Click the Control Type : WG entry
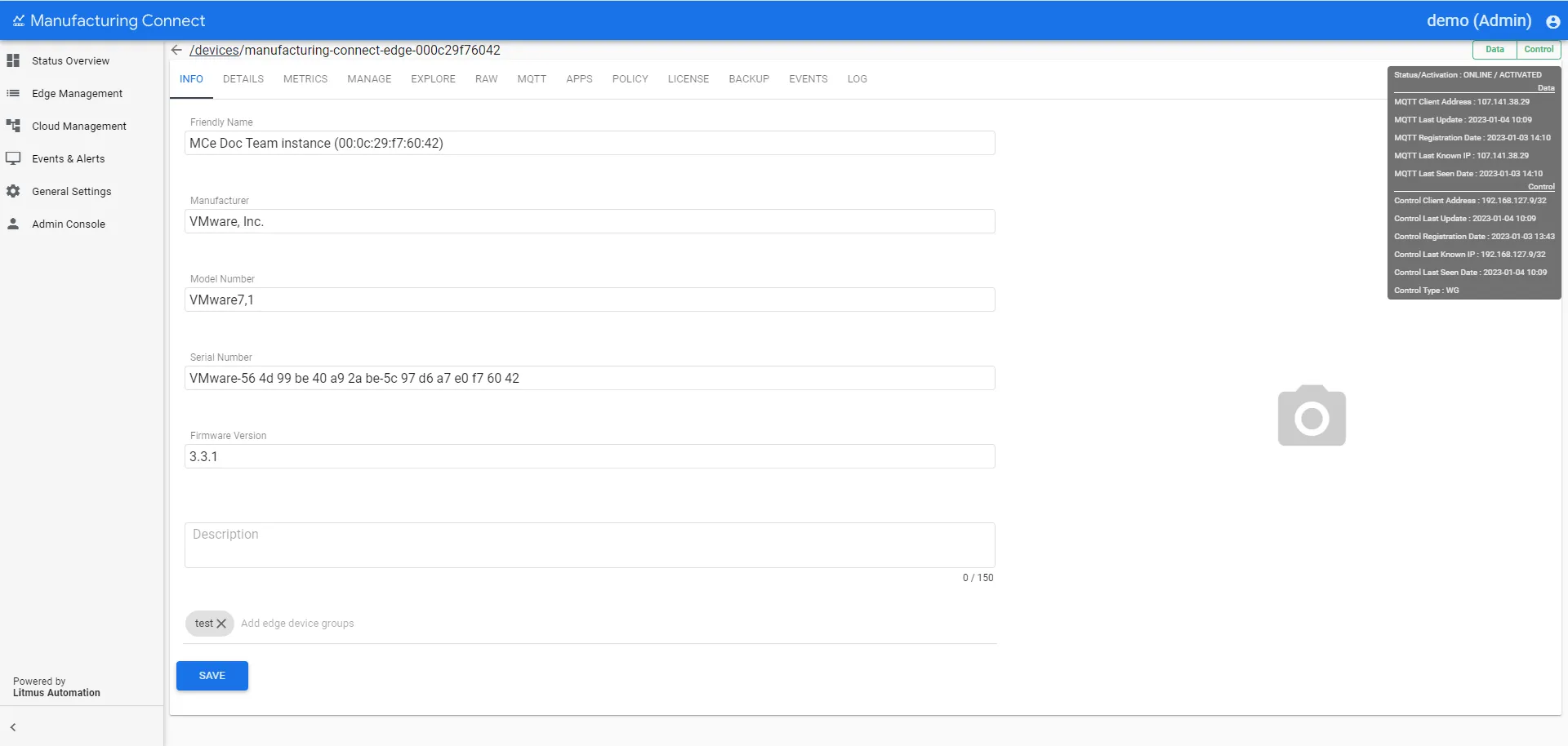Image resolution: width=1568 pixels, height=746 pixels. (1426, 291)
